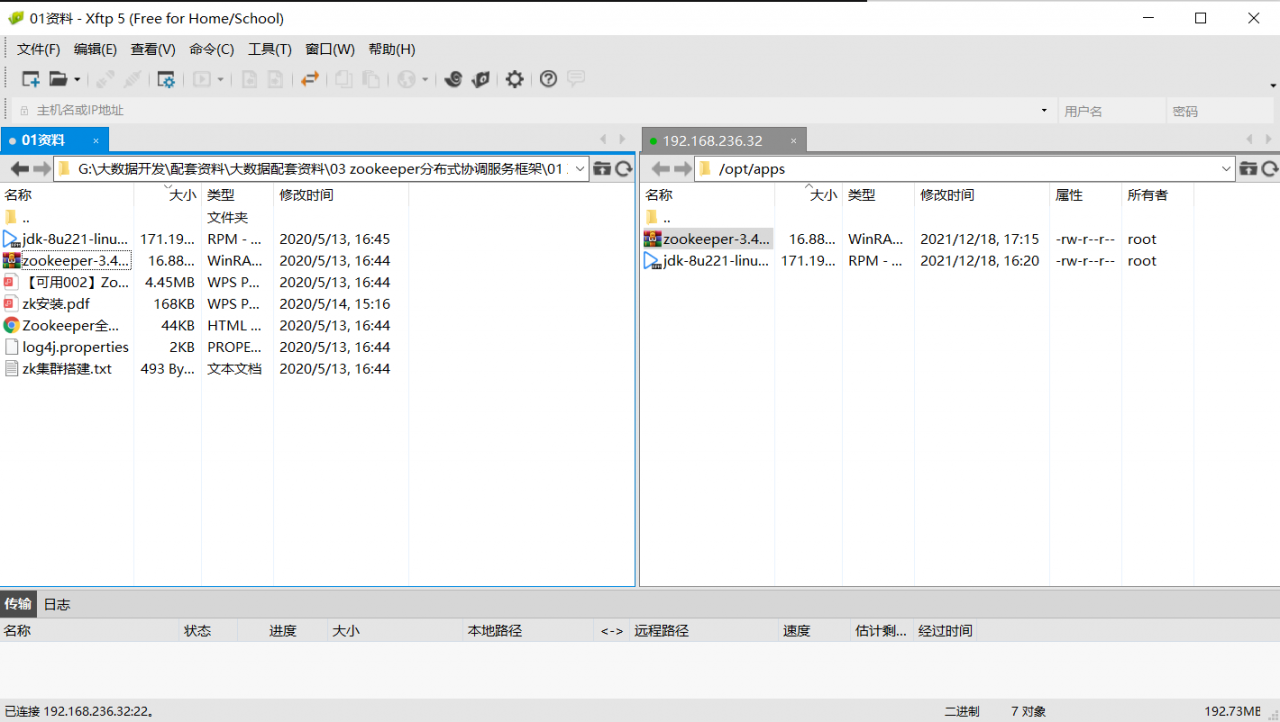Select local file jdk-8u221-linu... RPM

pos(75,239)
